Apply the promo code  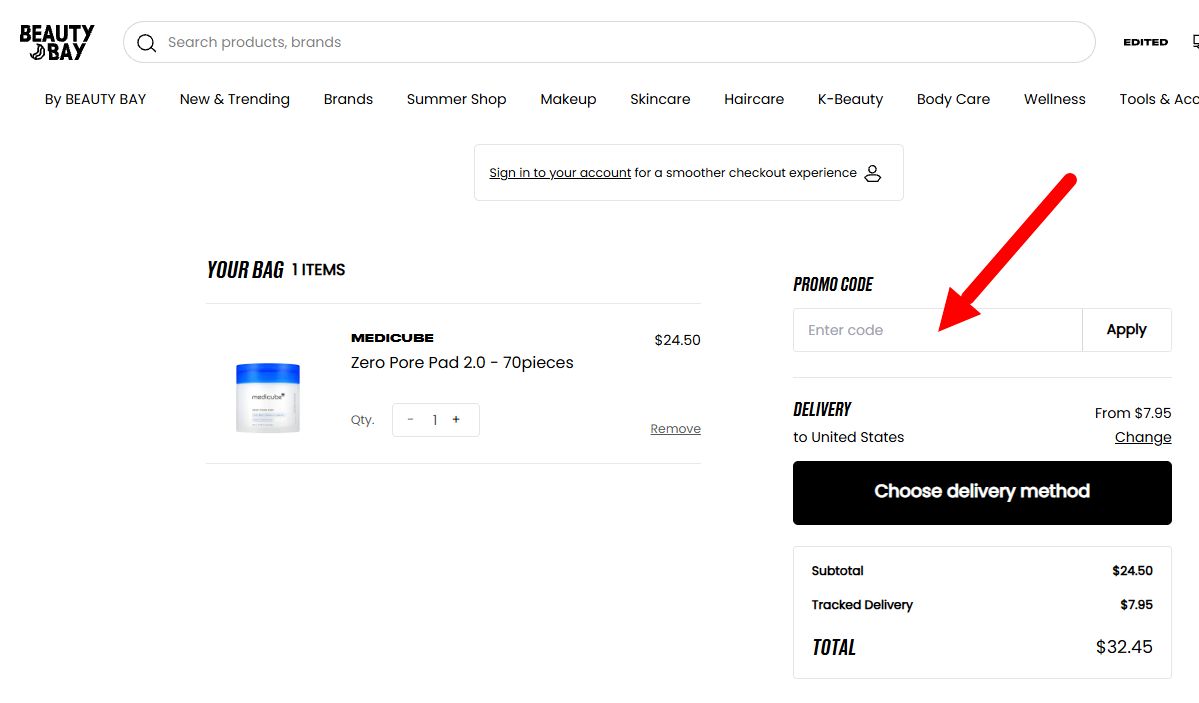click(x=1126, y=330)
